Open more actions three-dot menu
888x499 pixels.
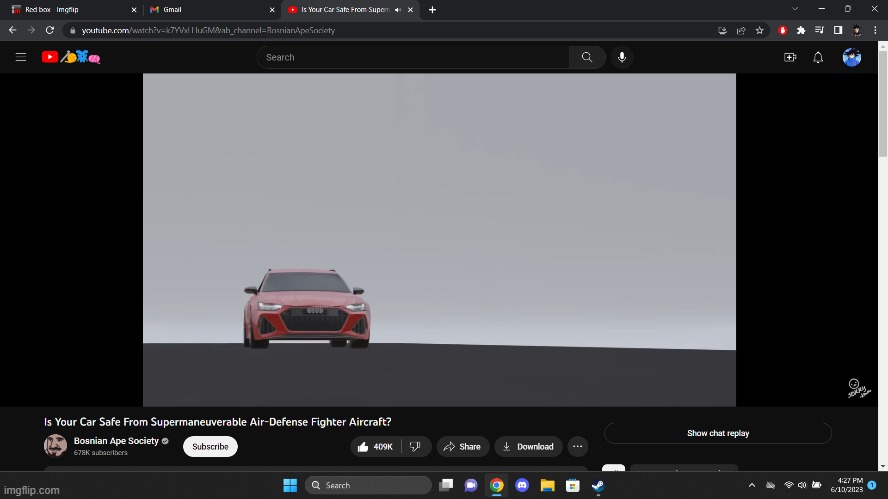coord(578,447)
